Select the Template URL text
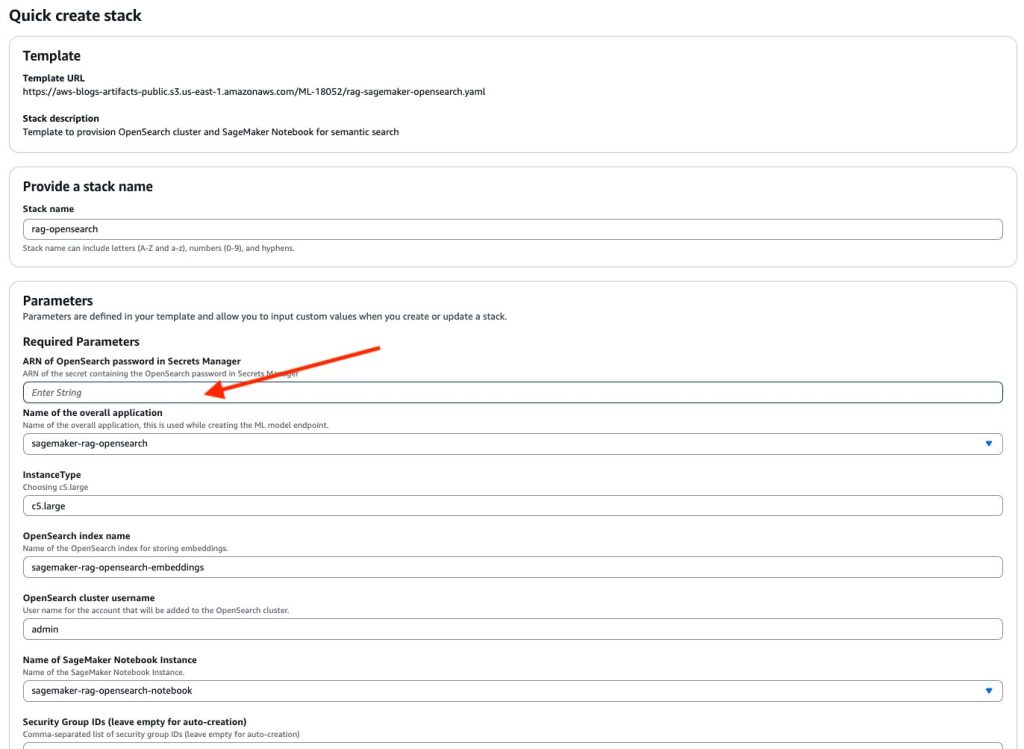 point(253,92)
